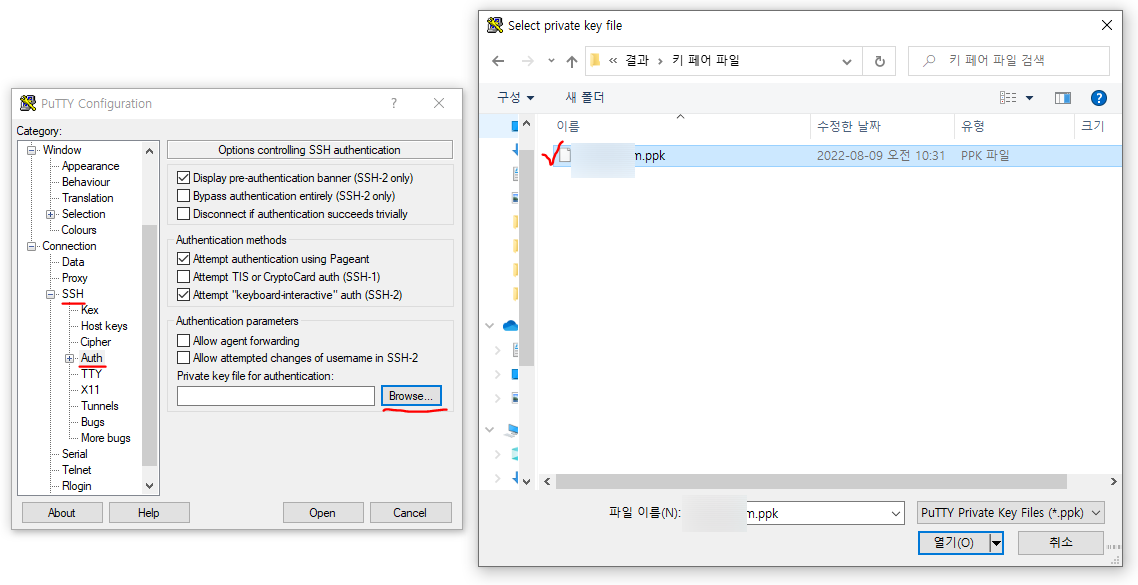This screenshot has width=1138, height=585.
Task: Open file dialog help icon
Action: pos(1099,98)
